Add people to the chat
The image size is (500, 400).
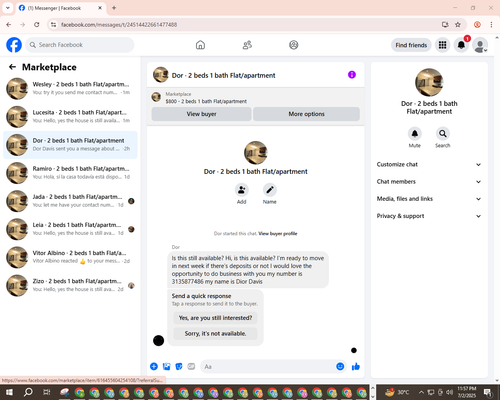pyautogui.click(x=242, y=190)
